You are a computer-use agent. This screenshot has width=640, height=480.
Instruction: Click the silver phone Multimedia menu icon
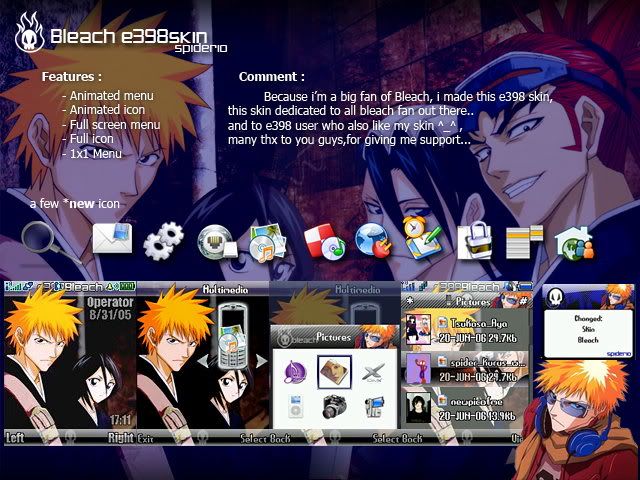(233, 336)
